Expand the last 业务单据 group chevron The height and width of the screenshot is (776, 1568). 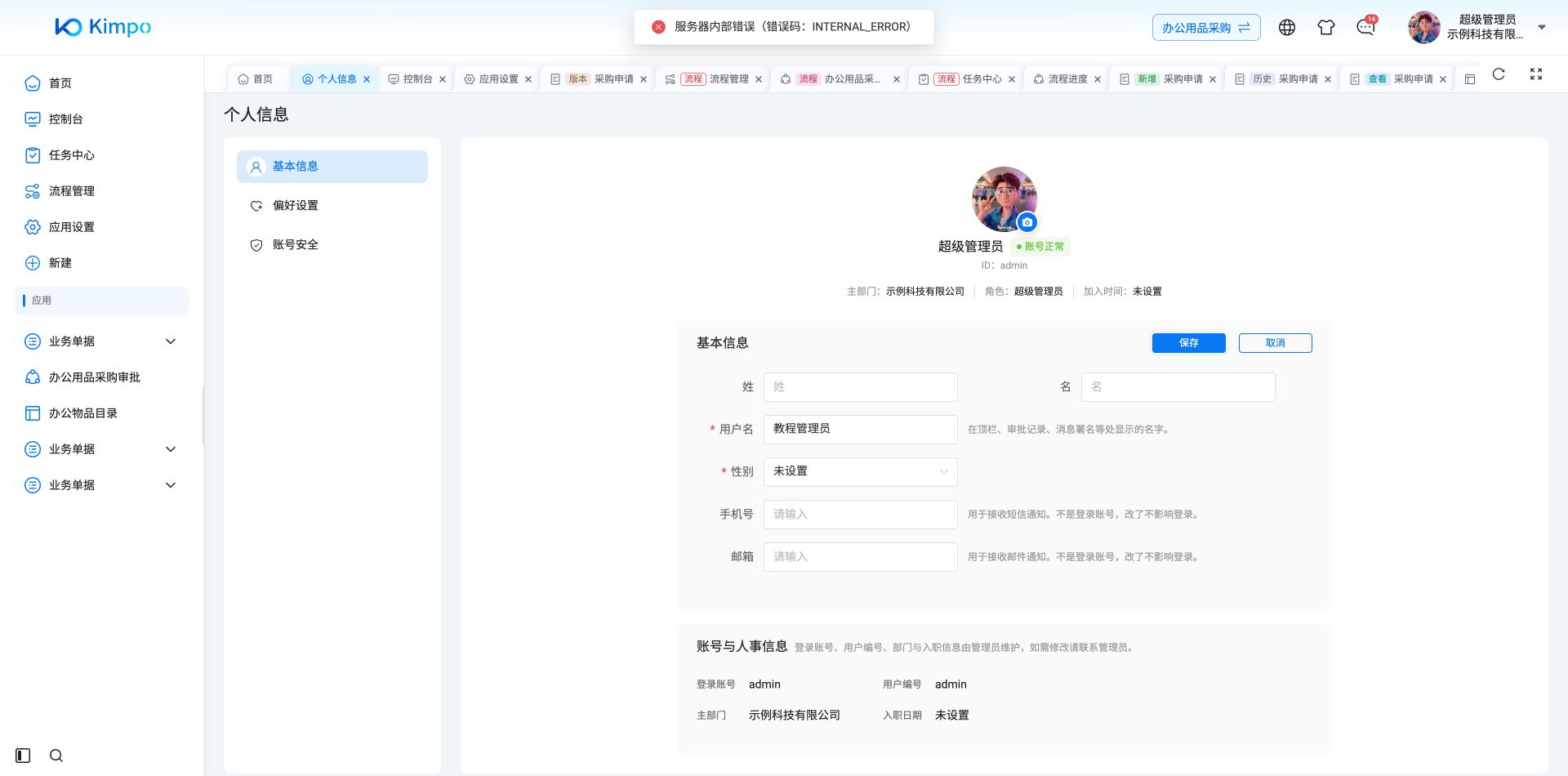pos(171,485)
